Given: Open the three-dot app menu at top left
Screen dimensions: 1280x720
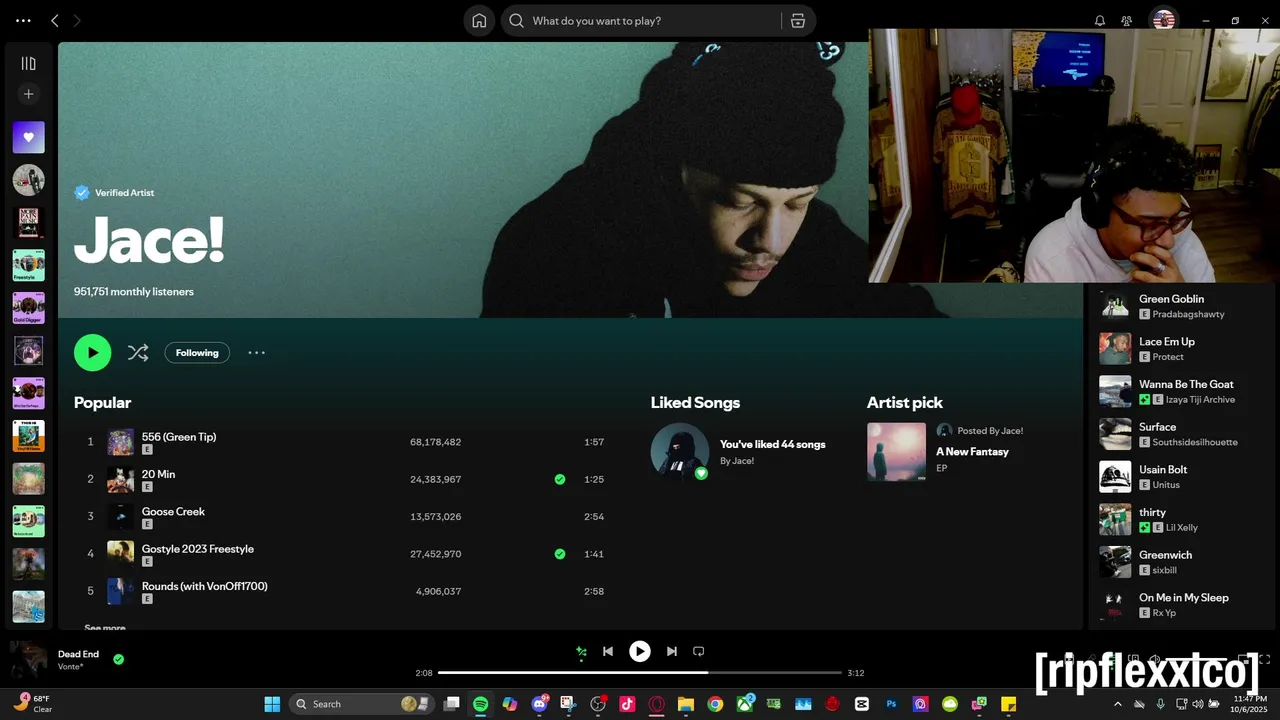Looking at the screenshot, I should 23,21.
